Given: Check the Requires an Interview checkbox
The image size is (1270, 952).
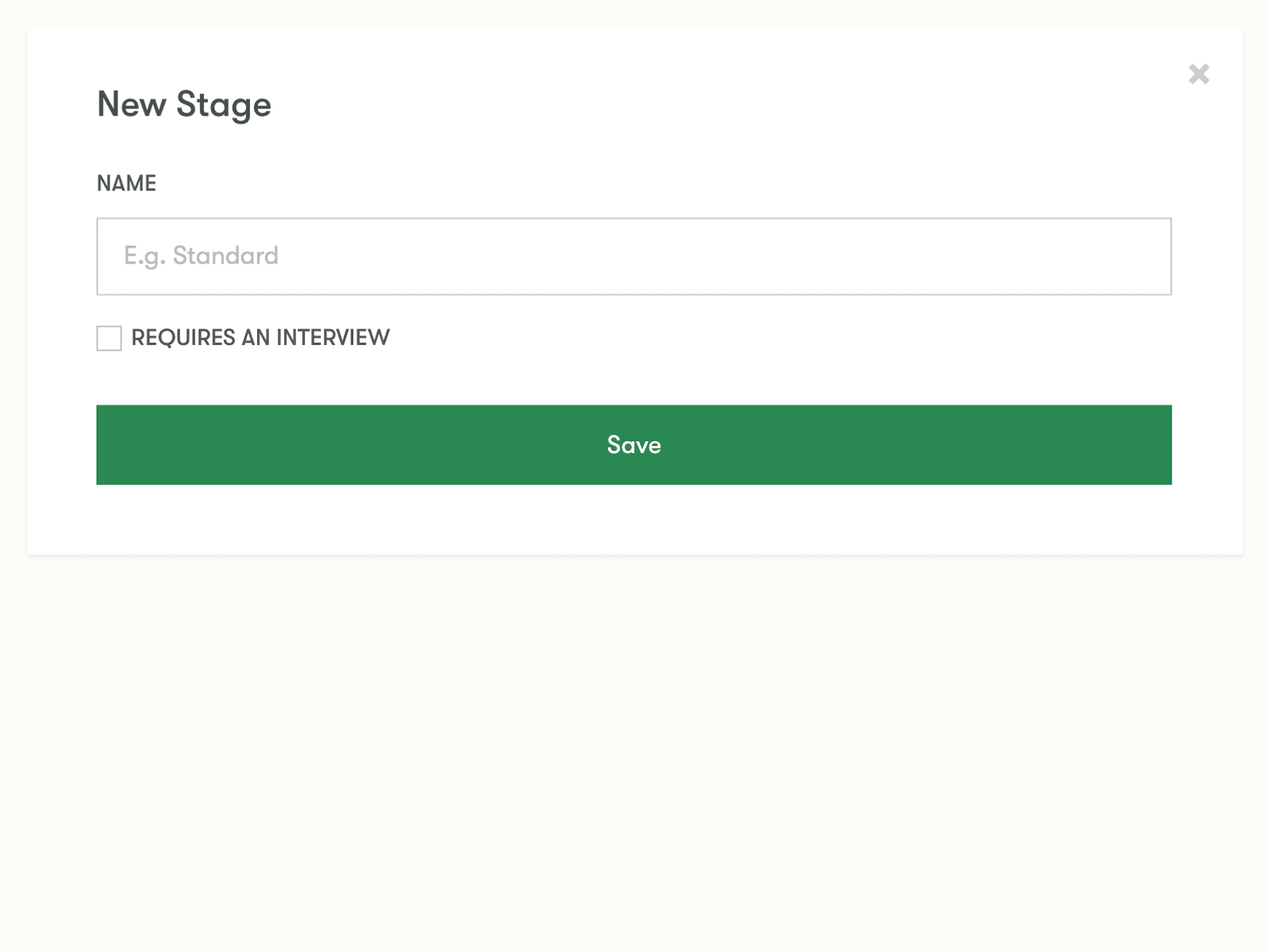Looking at the screenshot, I should point(109,338).
